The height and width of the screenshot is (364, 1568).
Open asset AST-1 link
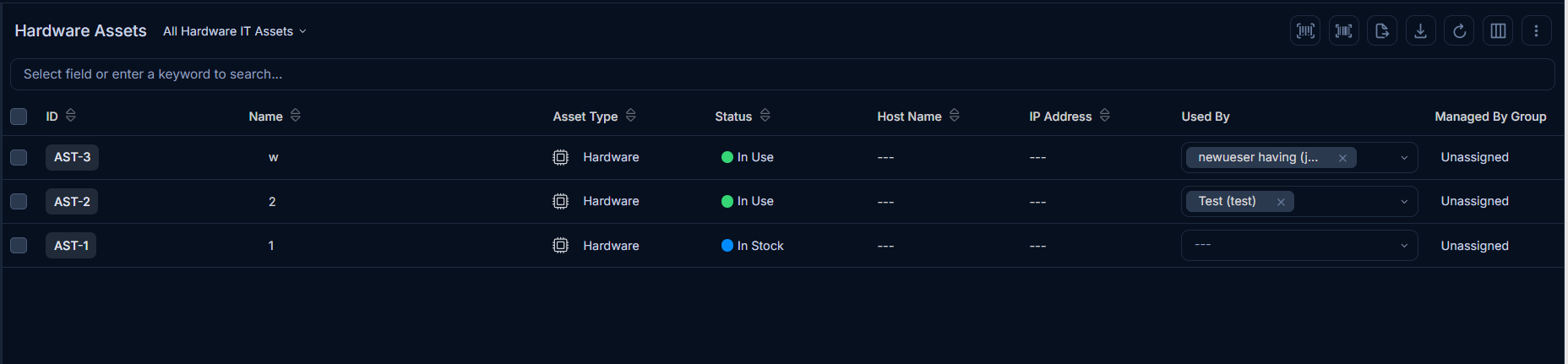pyautogui.click(x=71, y=246)
